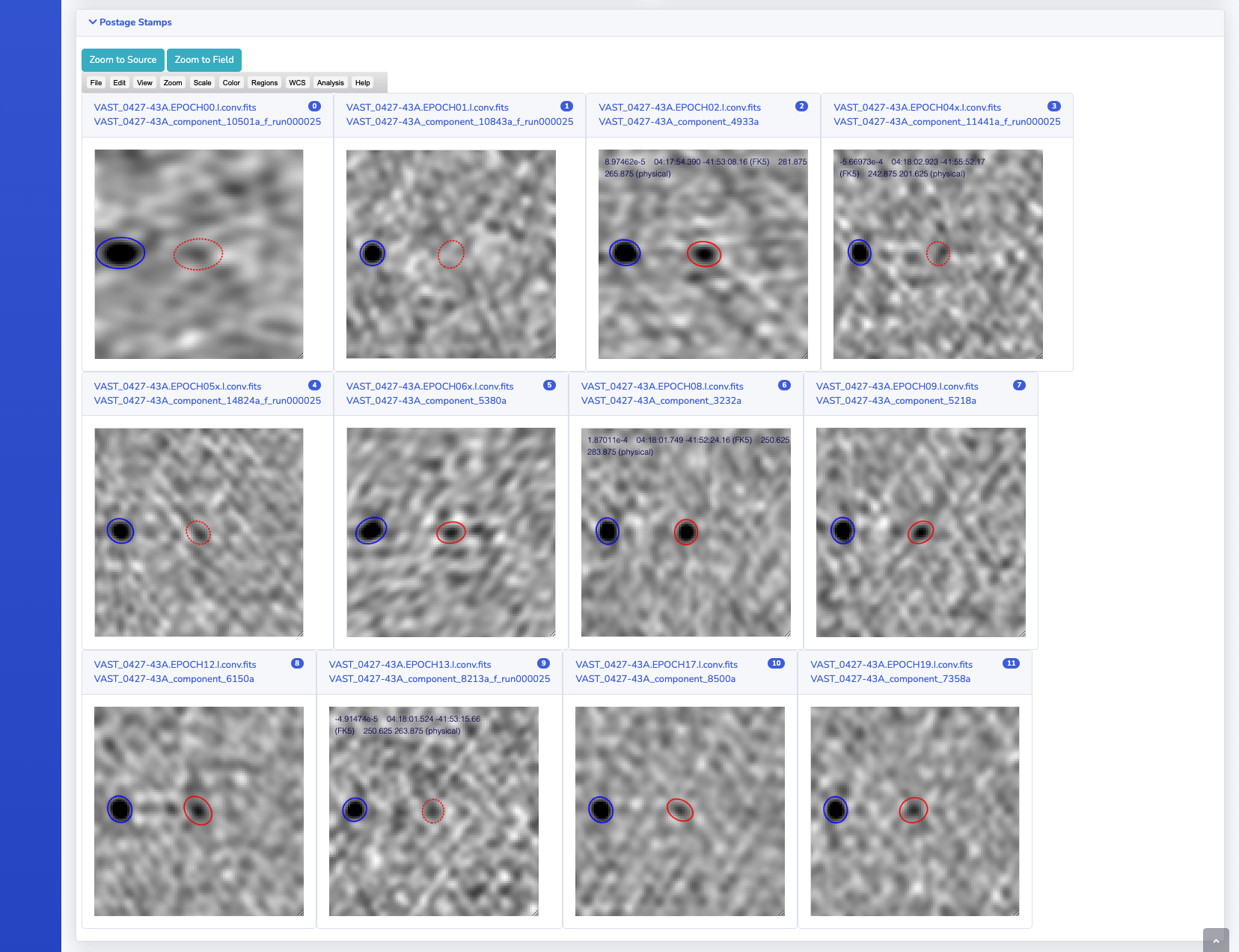
Task: Click the Zoom to Field button
Action: 204,60
